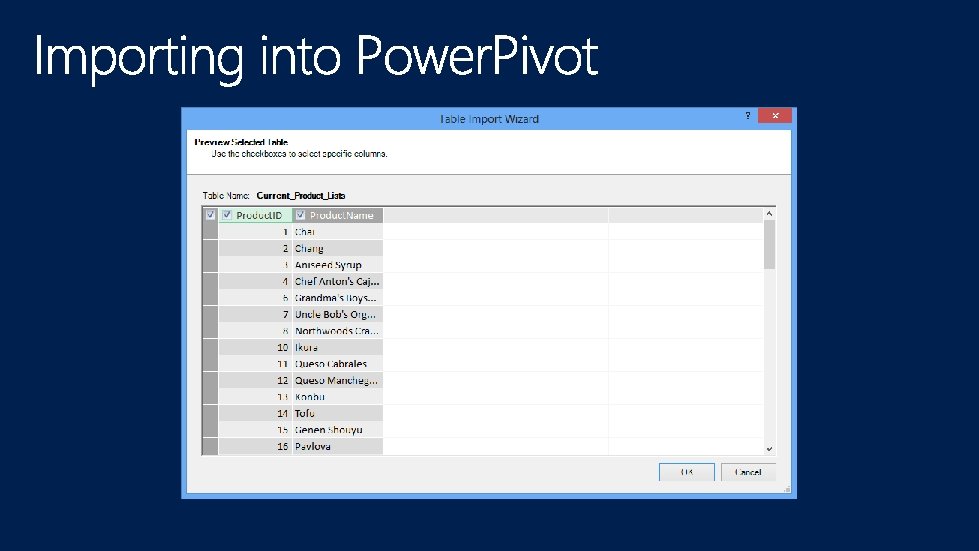Select the Genen Shouyu cell
979x551 pixels.
[338, 430]
